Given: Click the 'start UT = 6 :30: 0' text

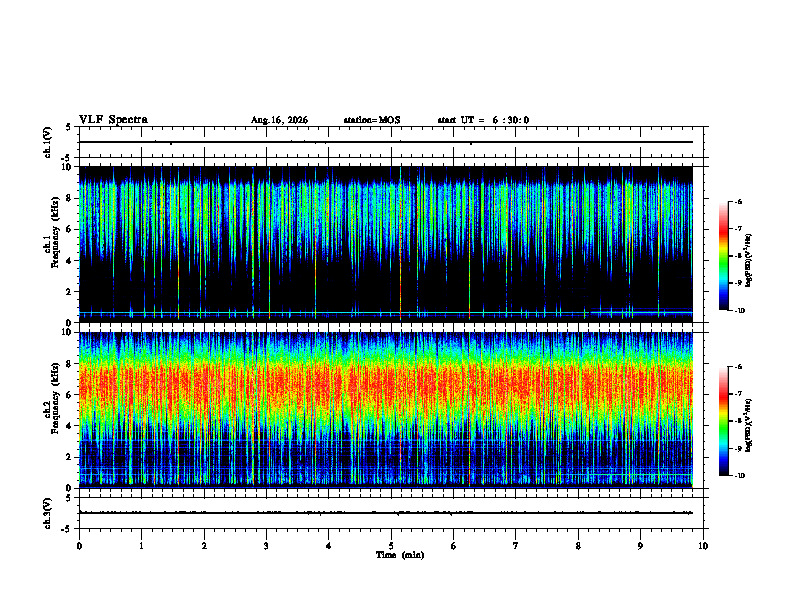Looking at the screenshot, I should click(x=483, y=120).
